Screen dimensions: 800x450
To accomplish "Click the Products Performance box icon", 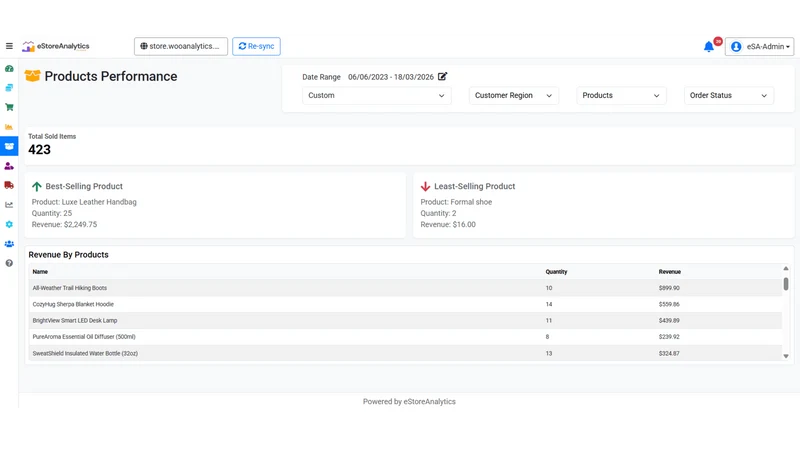I will [32, 76].
